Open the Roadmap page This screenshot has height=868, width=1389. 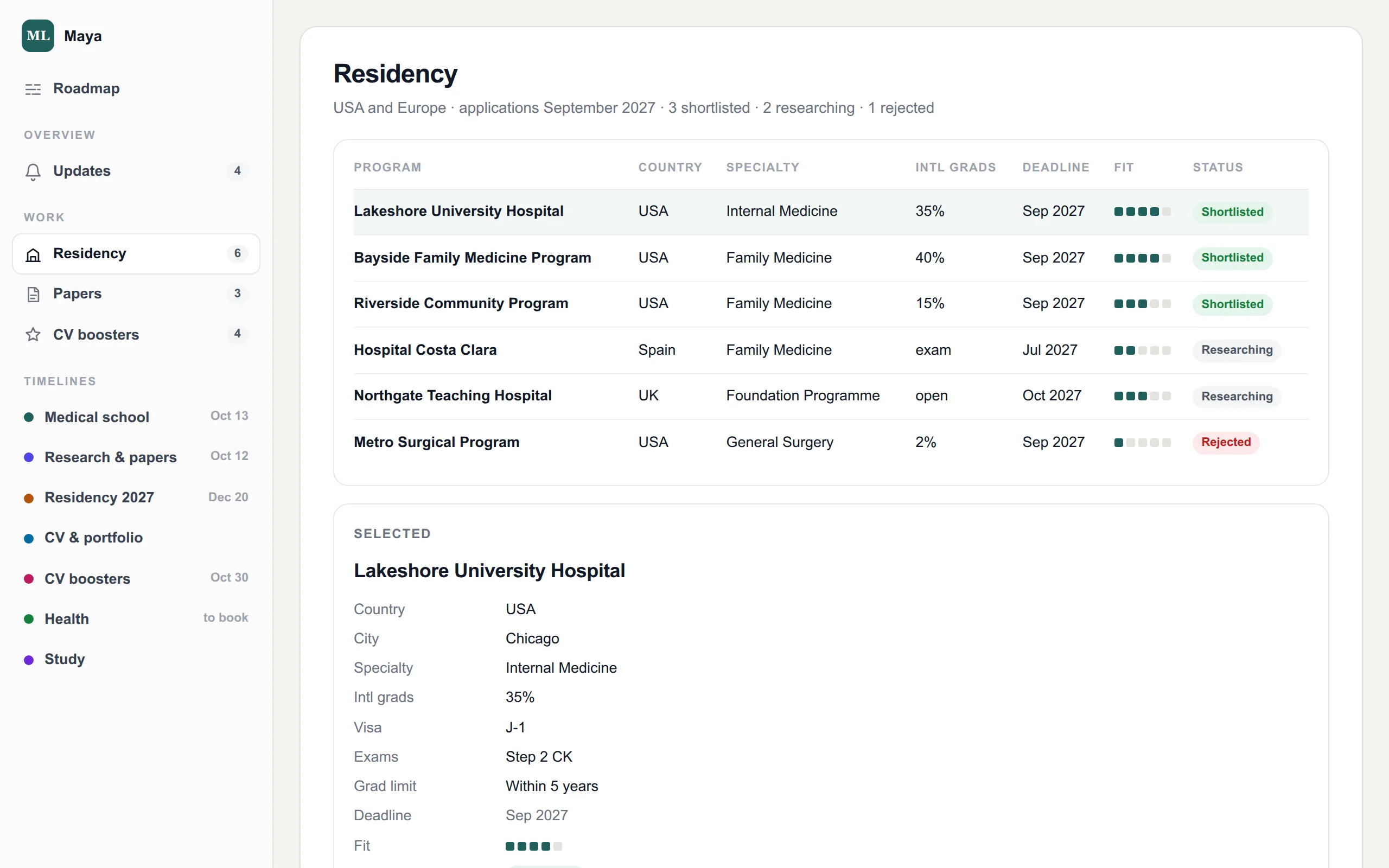[136, 89]
